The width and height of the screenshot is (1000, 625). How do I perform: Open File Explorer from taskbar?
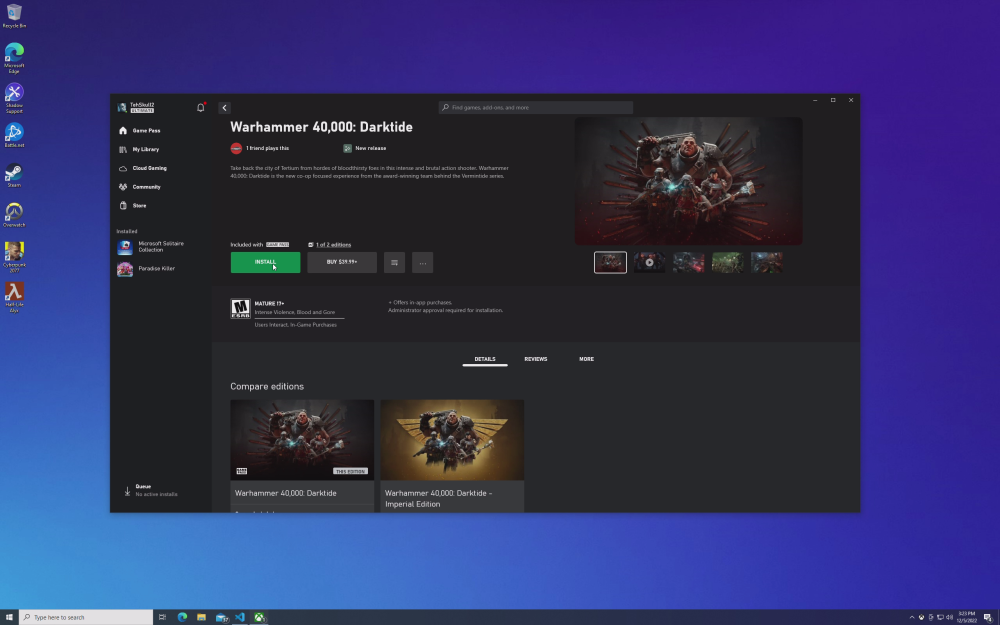(x=202, y=617)
